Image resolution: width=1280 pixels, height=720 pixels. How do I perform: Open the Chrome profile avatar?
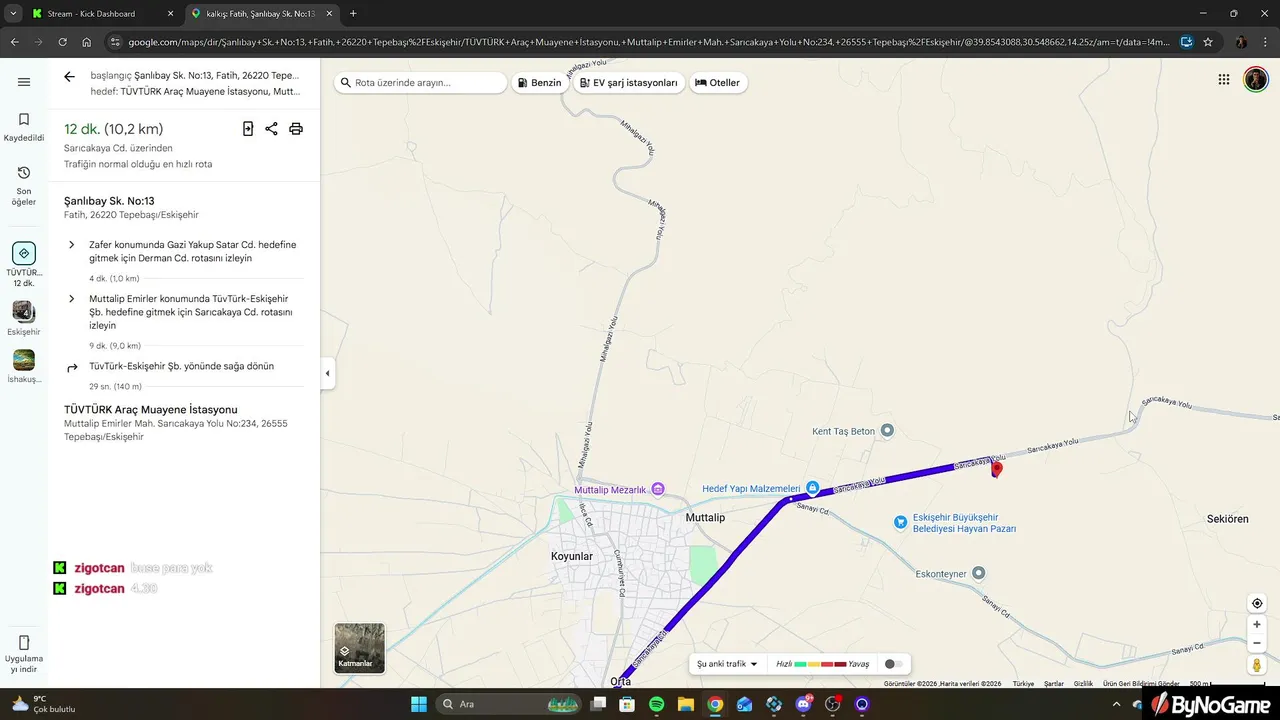pyautogui.click(x=1241, y=42)
